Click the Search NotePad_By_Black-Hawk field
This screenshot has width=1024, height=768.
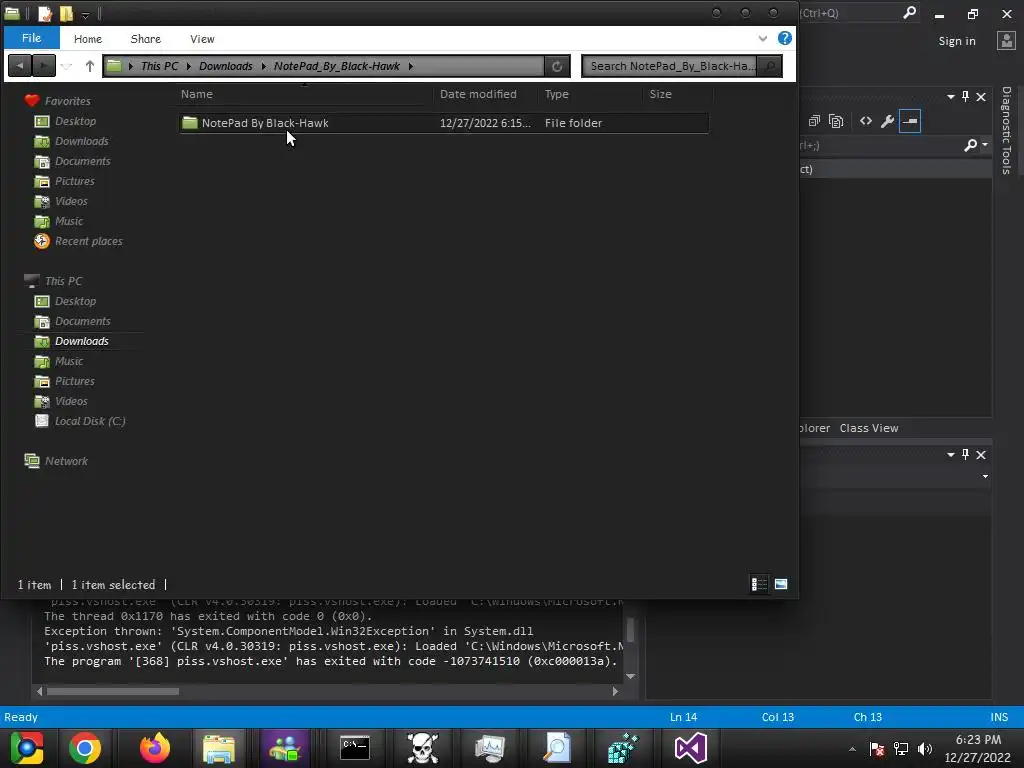[x=670, y=66]
